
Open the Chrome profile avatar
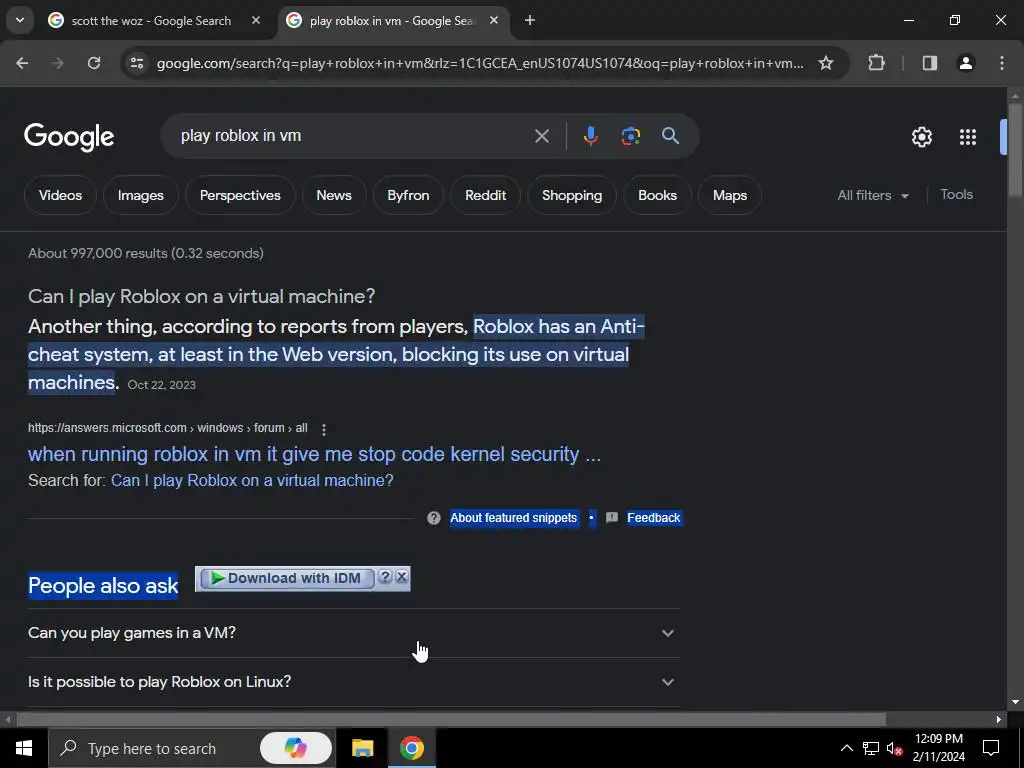click(x=966, y=63)
